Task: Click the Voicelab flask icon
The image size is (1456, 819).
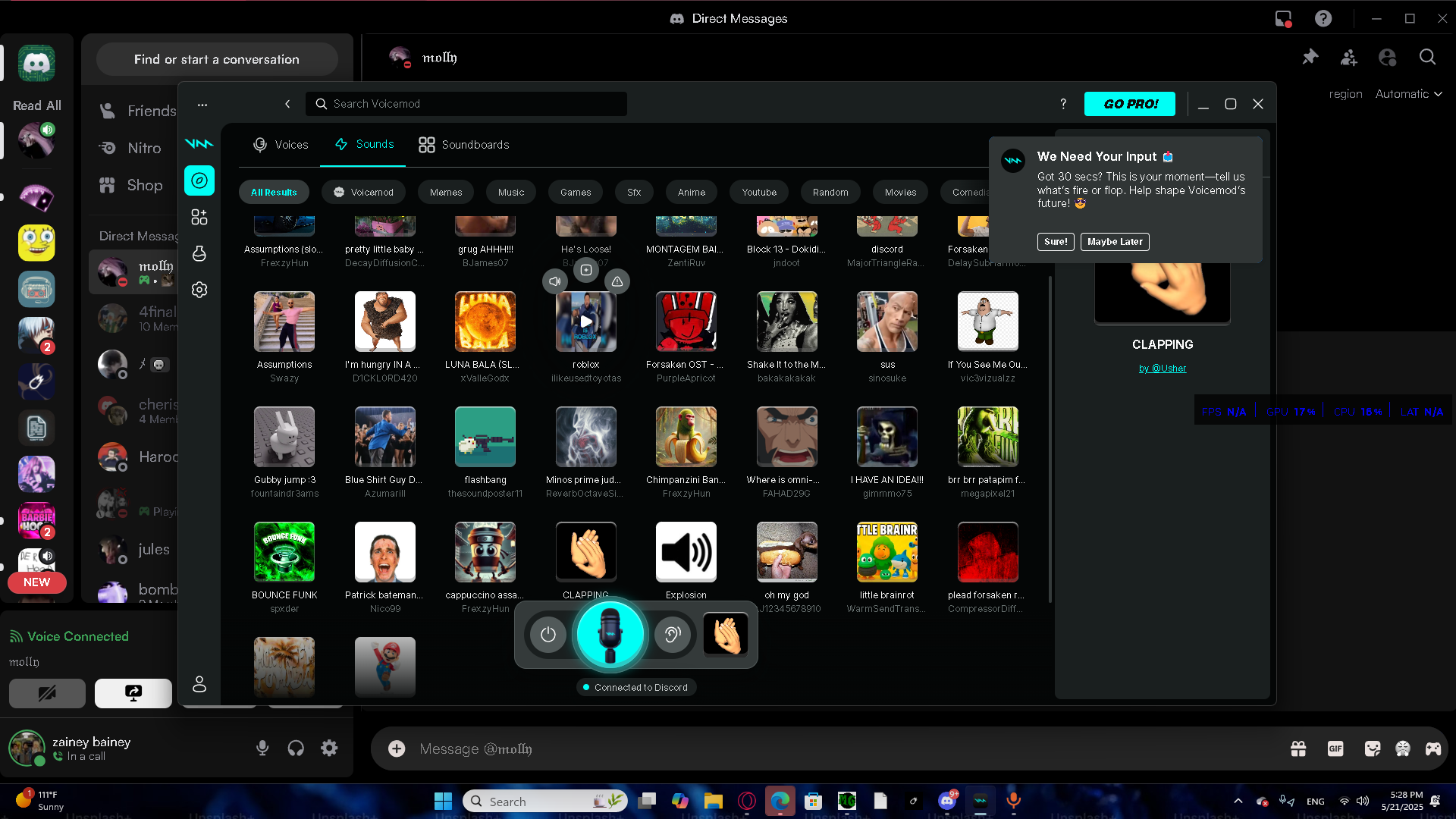Action: [199, 254]
